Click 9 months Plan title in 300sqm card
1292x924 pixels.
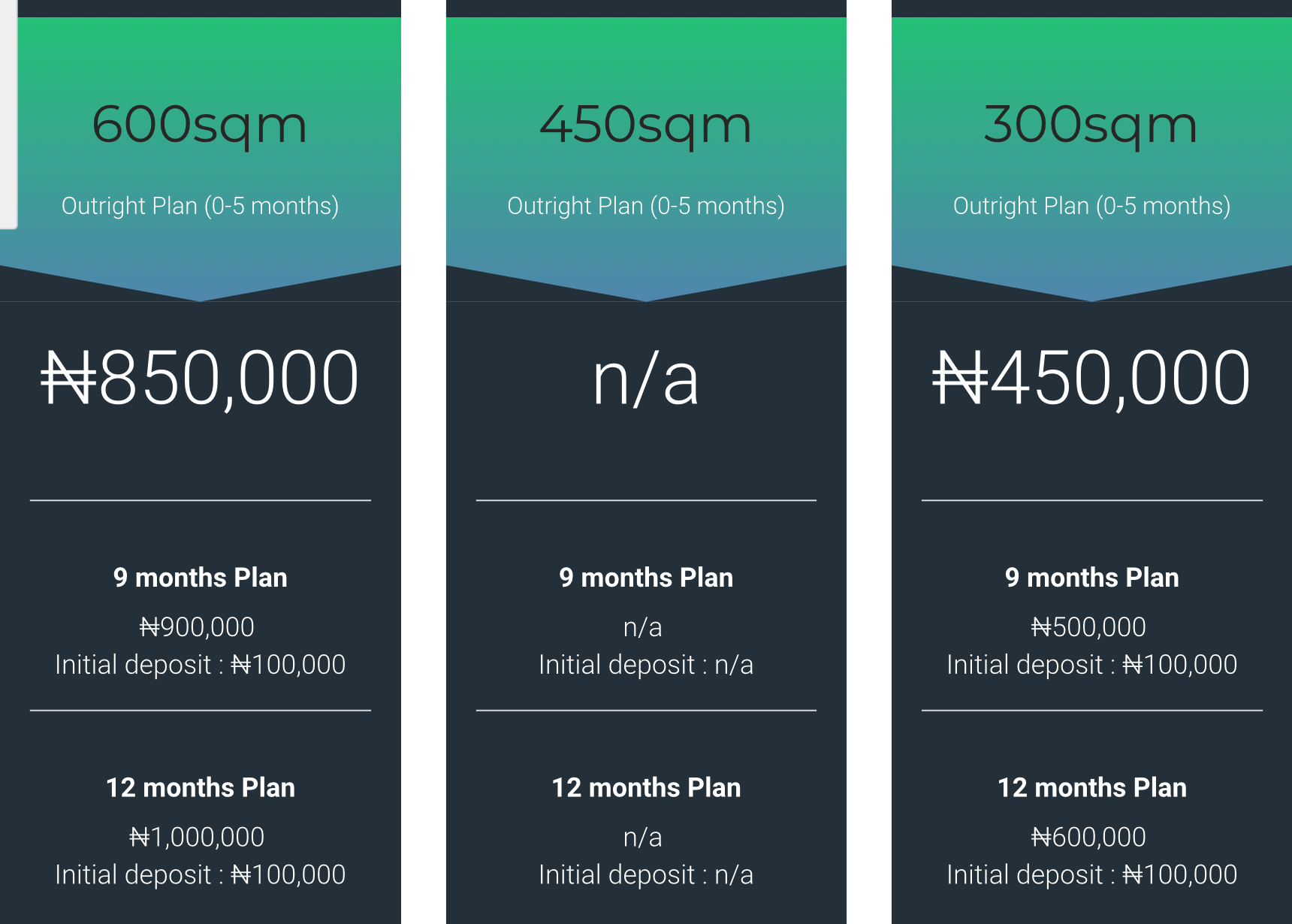point(1091,578)
